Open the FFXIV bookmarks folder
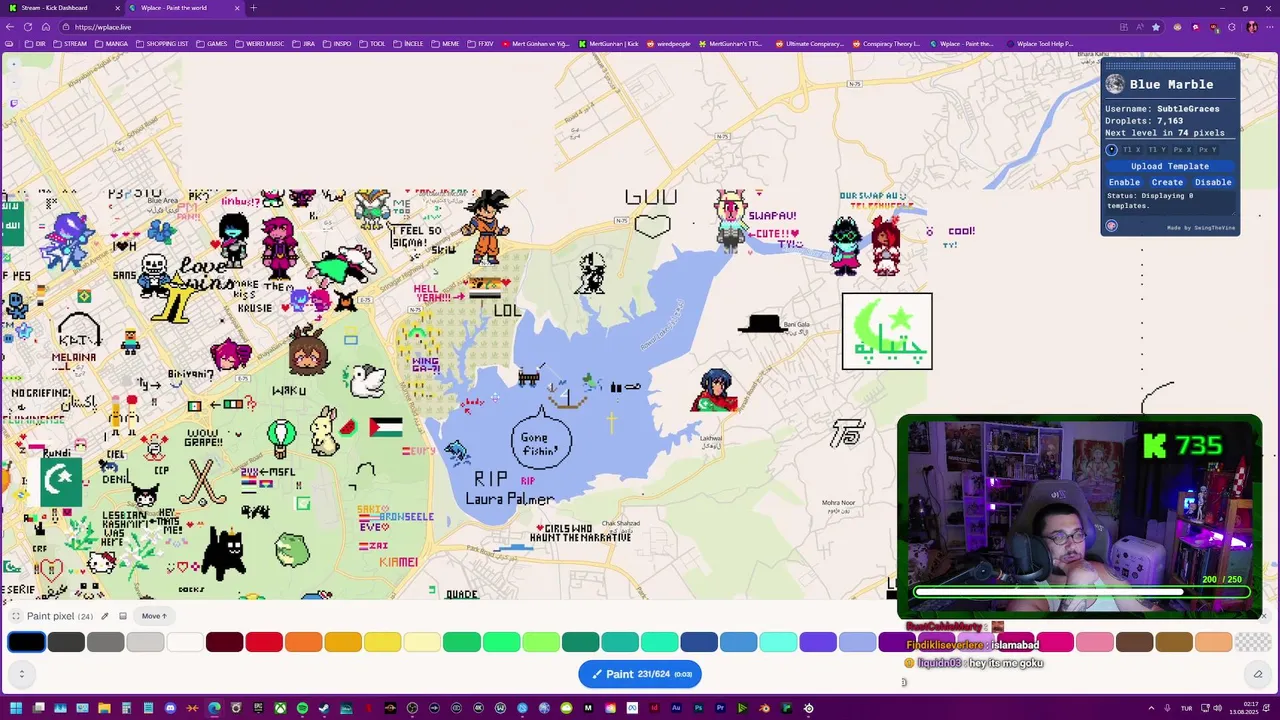 pyautogui.click(x=481, y=44)
